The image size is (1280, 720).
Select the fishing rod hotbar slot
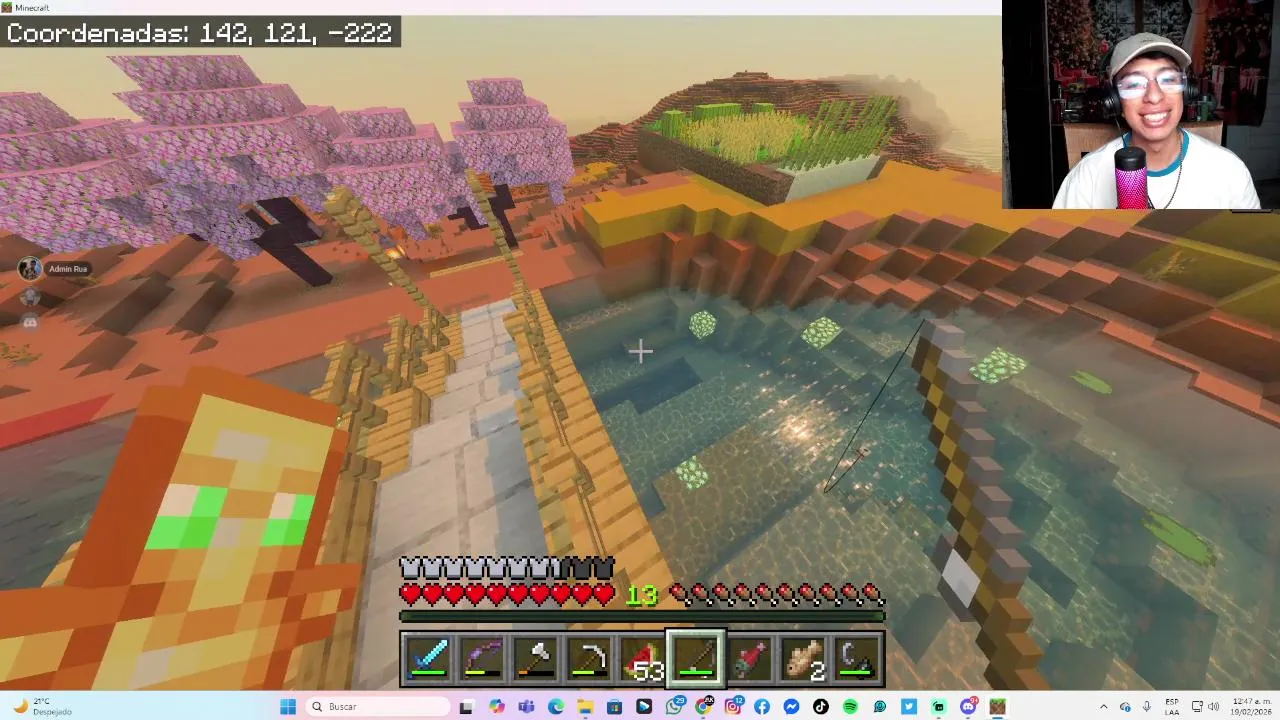coord(697,659)
